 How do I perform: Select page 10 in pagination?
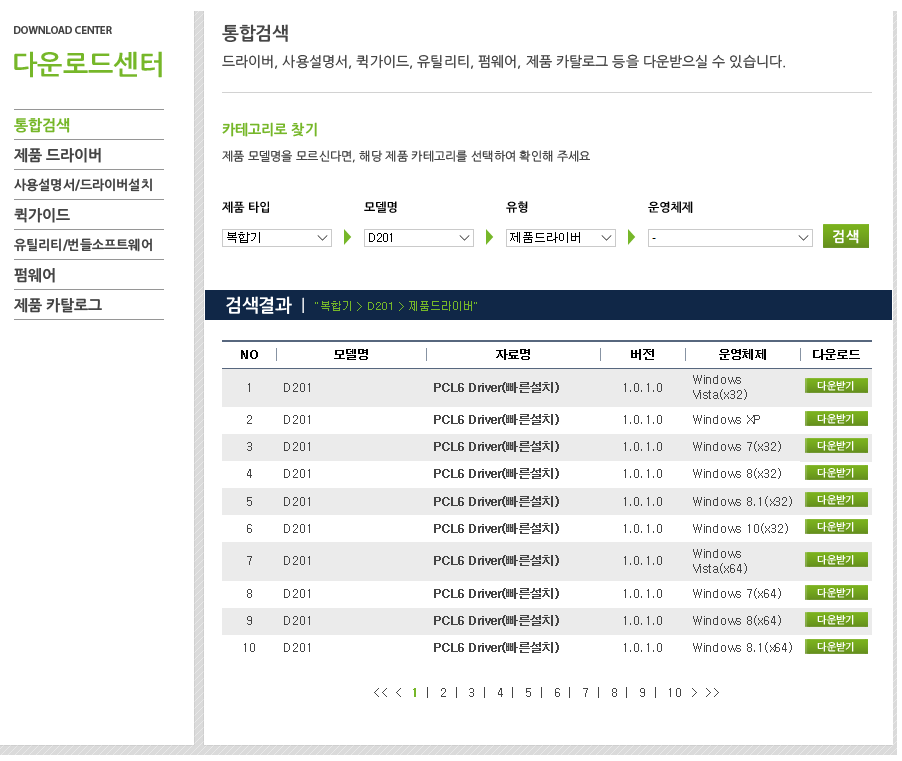coord(674,693)
